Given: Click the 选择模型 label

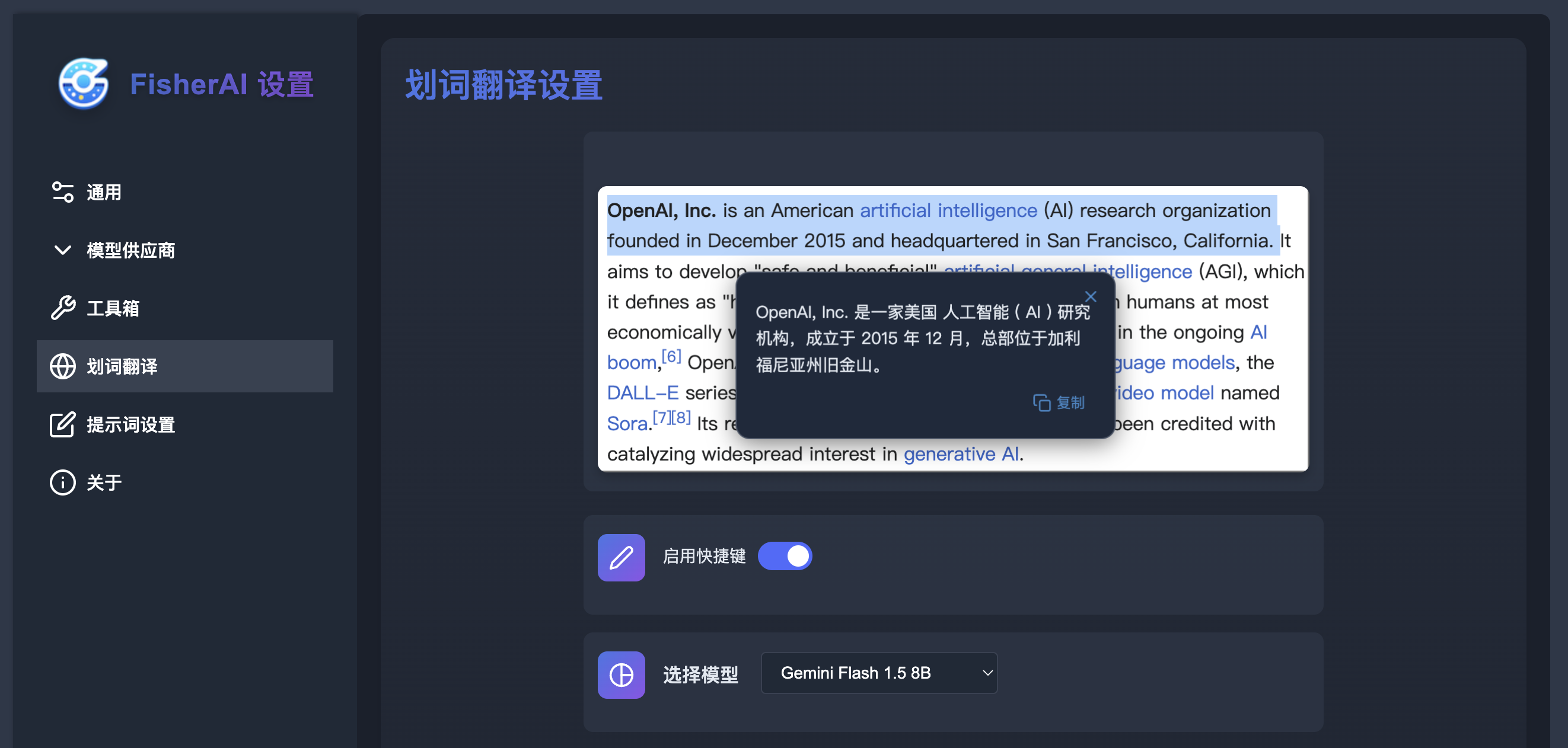Looking at the screenshot, I should [x=700, y=675].
